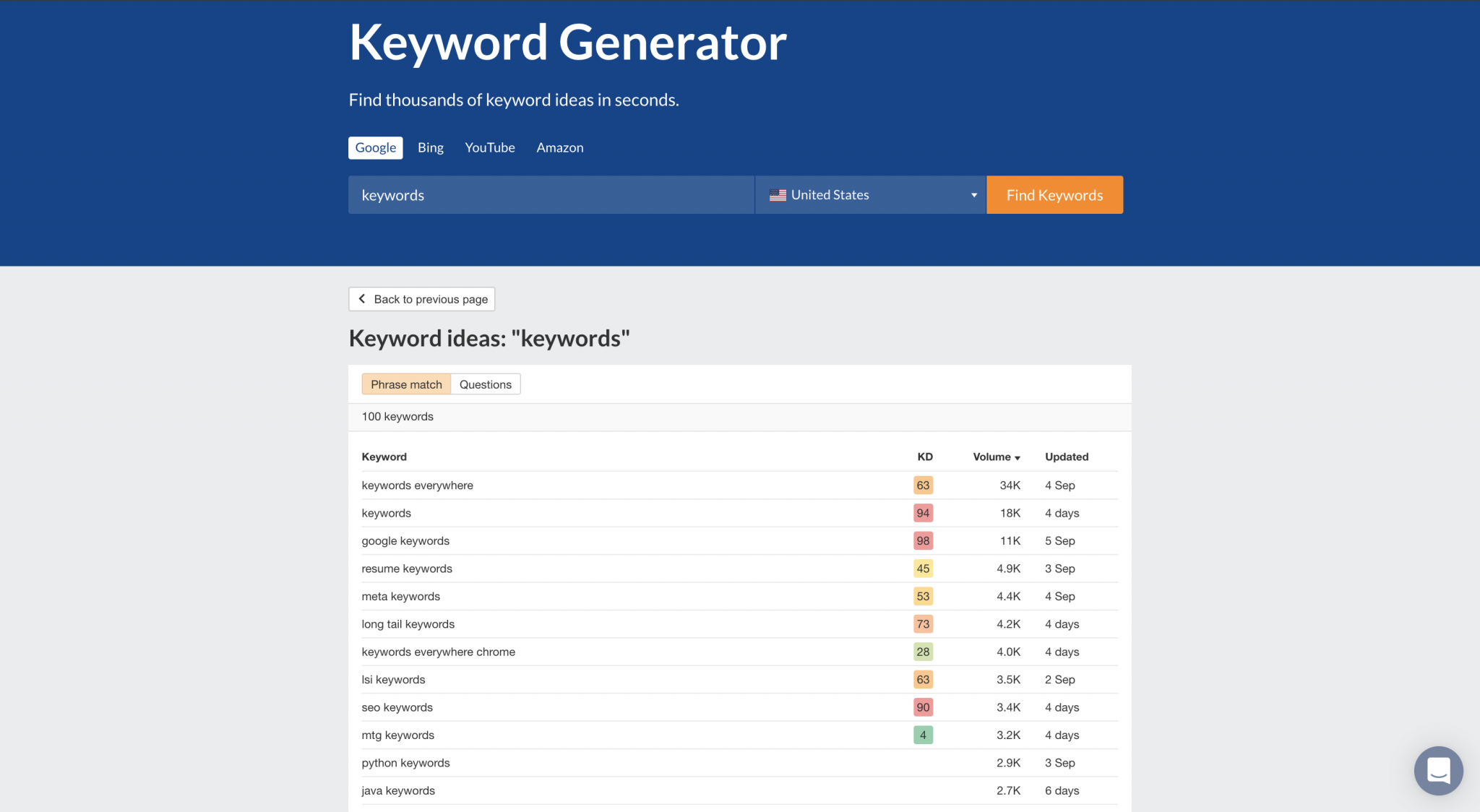Sort by the KD column header
The image size is (1480, 812).
click(x=925, y=457)
